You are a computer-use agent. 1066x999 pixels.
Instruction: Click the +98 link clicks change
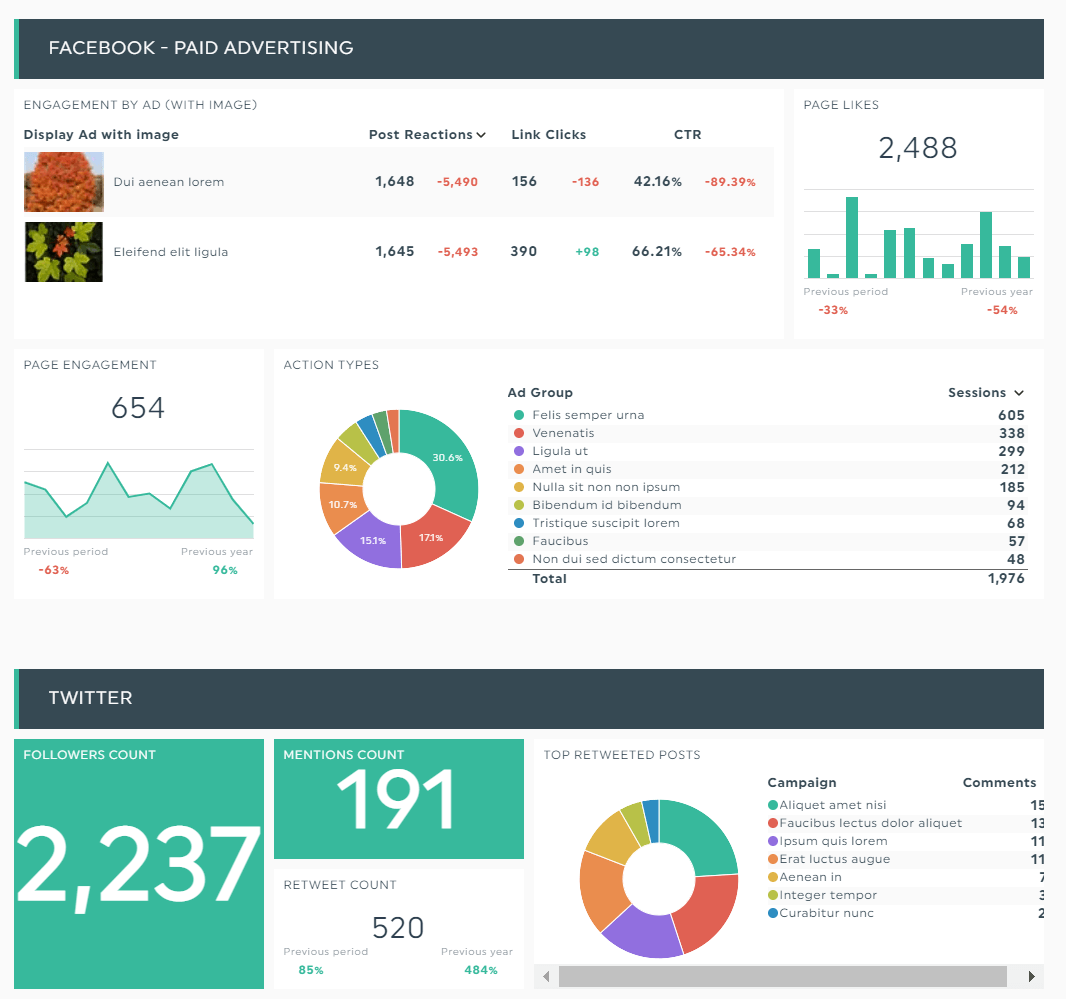(587, 252)
